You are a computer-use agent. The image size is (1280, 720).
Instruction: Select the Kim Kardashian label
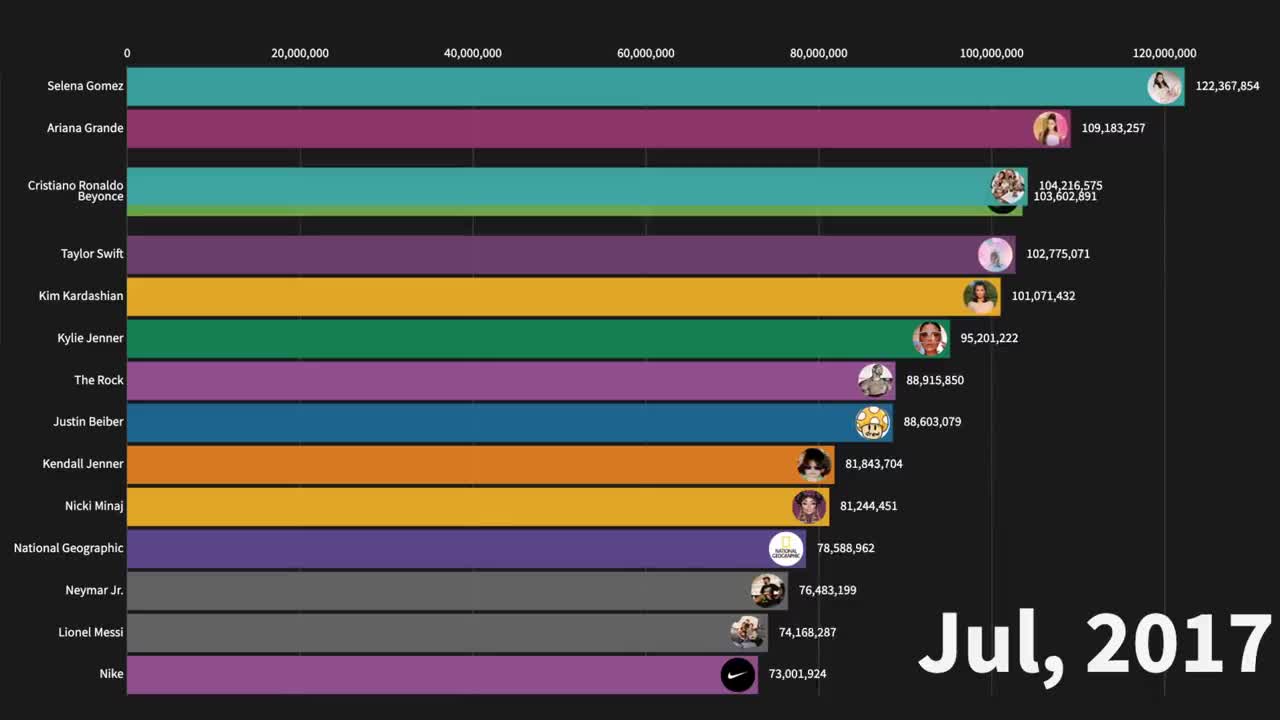click(x=81, y=296)
